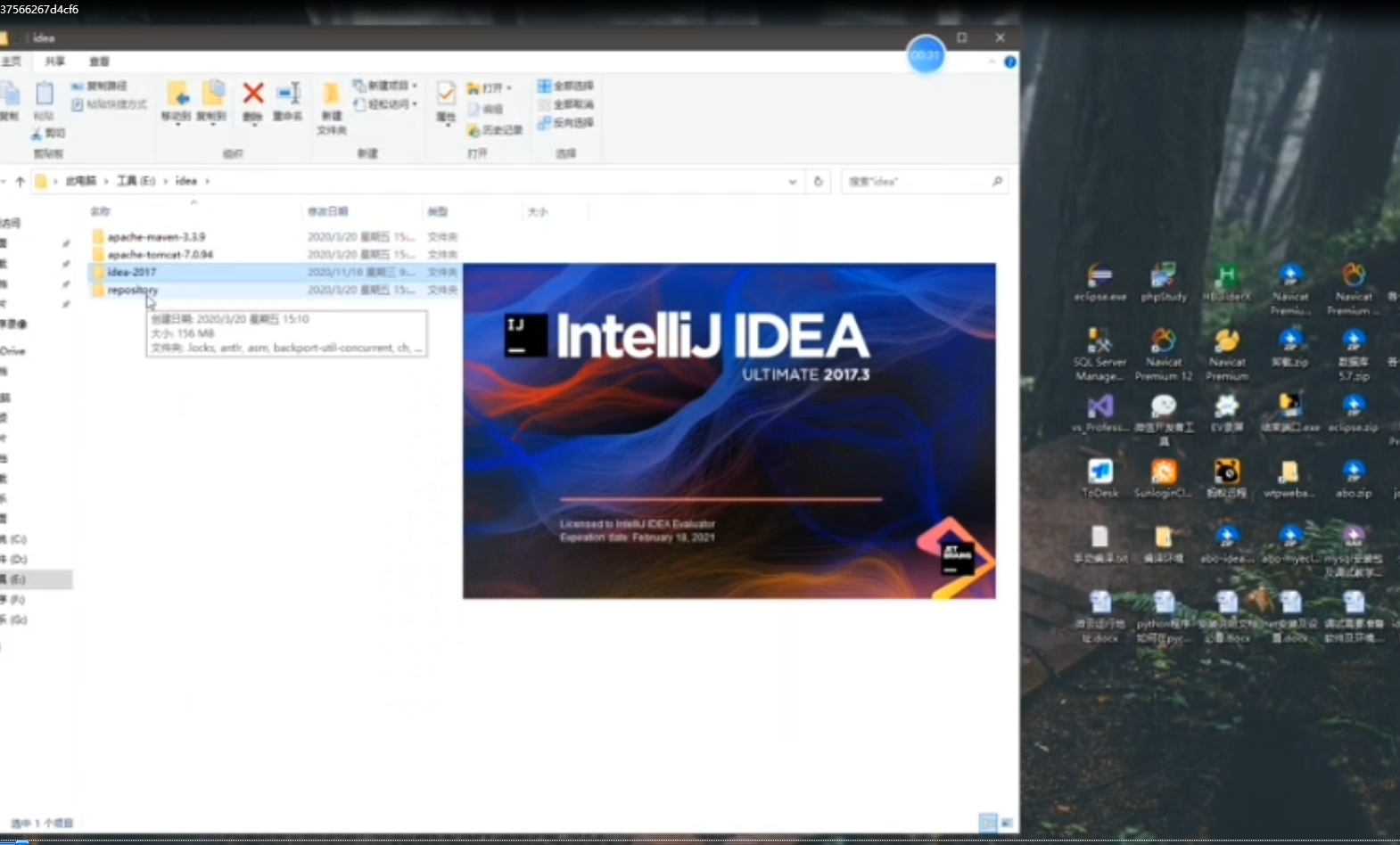The height and width of the screenshot is (845, 1400).
Task: Select the Navicat Premium 12 desktop icon
Action: click(1164, 354)
